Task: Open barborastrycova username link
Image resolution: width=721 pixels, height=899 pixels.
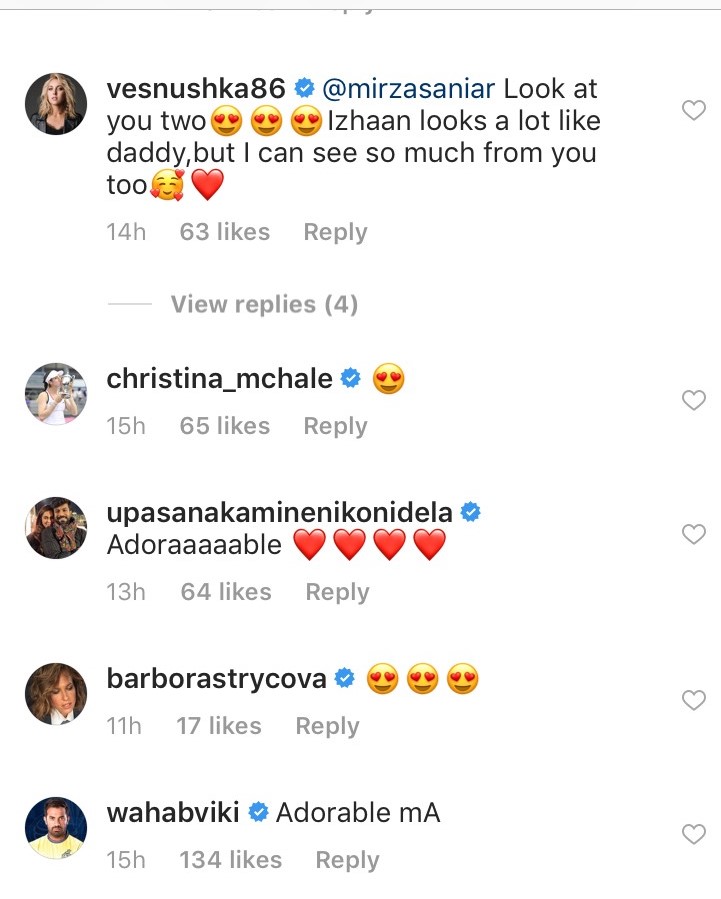Action: [216, 679]
